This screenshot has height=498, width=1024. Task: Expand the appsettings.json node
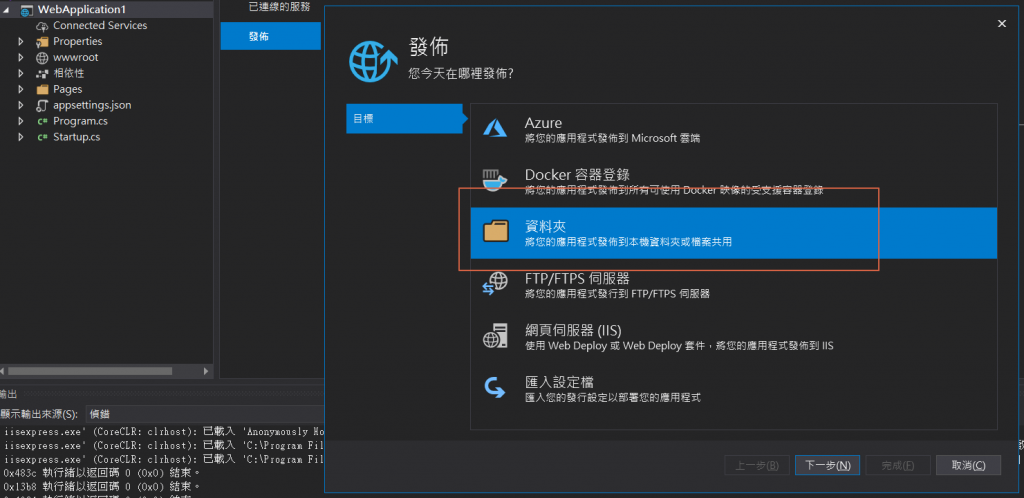tap(21, 105)
